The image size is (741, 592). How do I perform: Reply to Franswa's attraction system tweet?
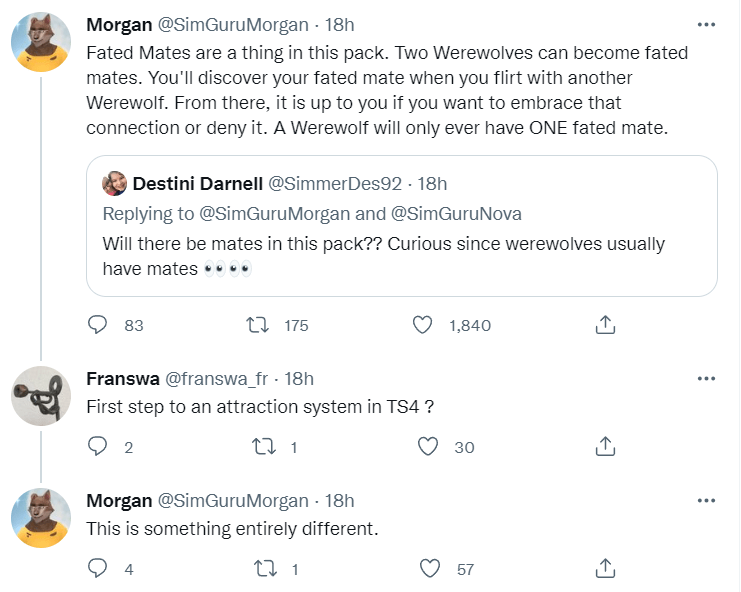[98, 447]
